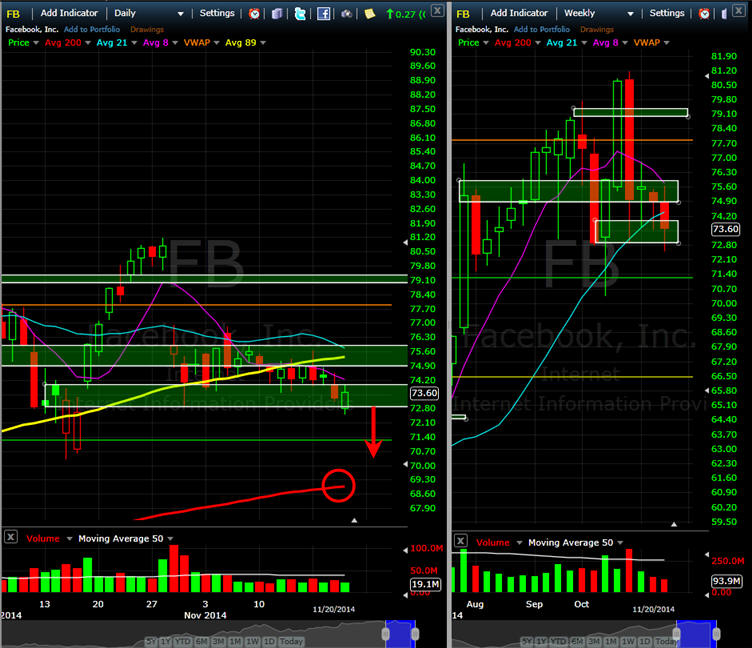Viewport: 752px width, 648px height.
Task: Remove the Volume indicator in Weekly chart
Action: [460, 541]
